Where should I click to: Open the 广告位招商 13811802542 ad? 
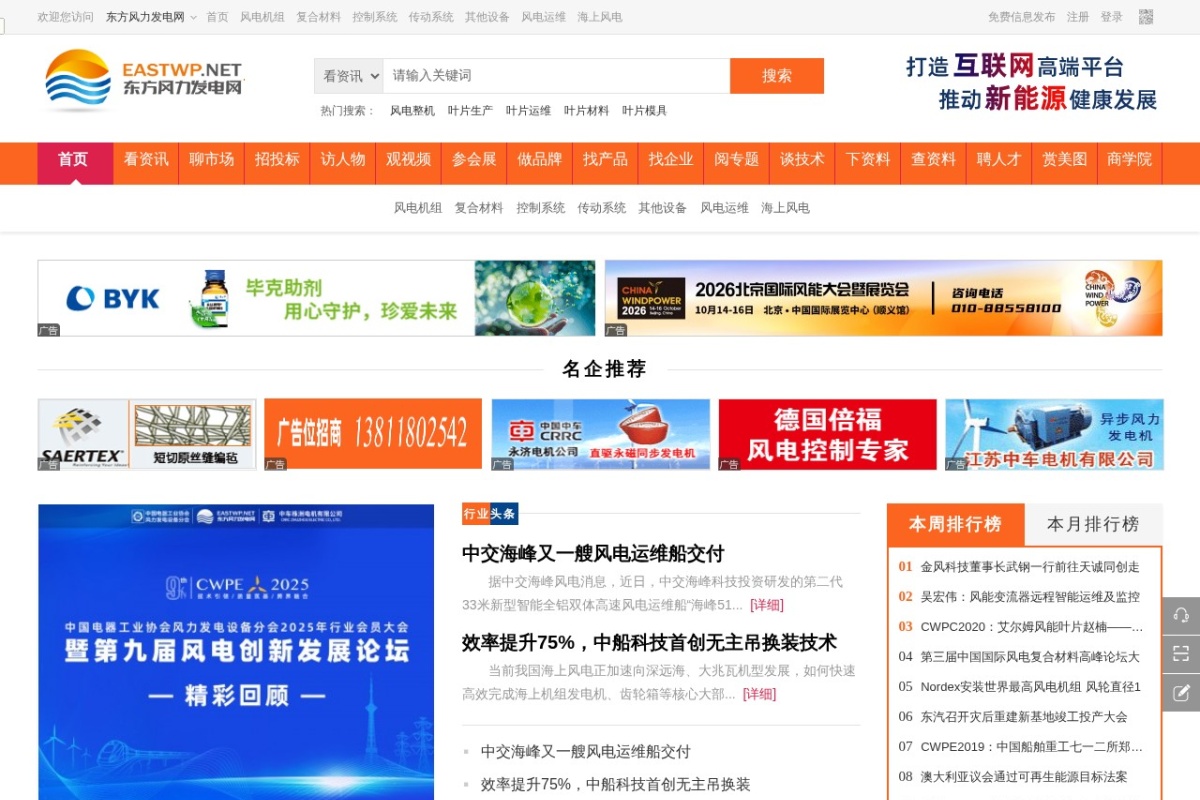[373, 435]
